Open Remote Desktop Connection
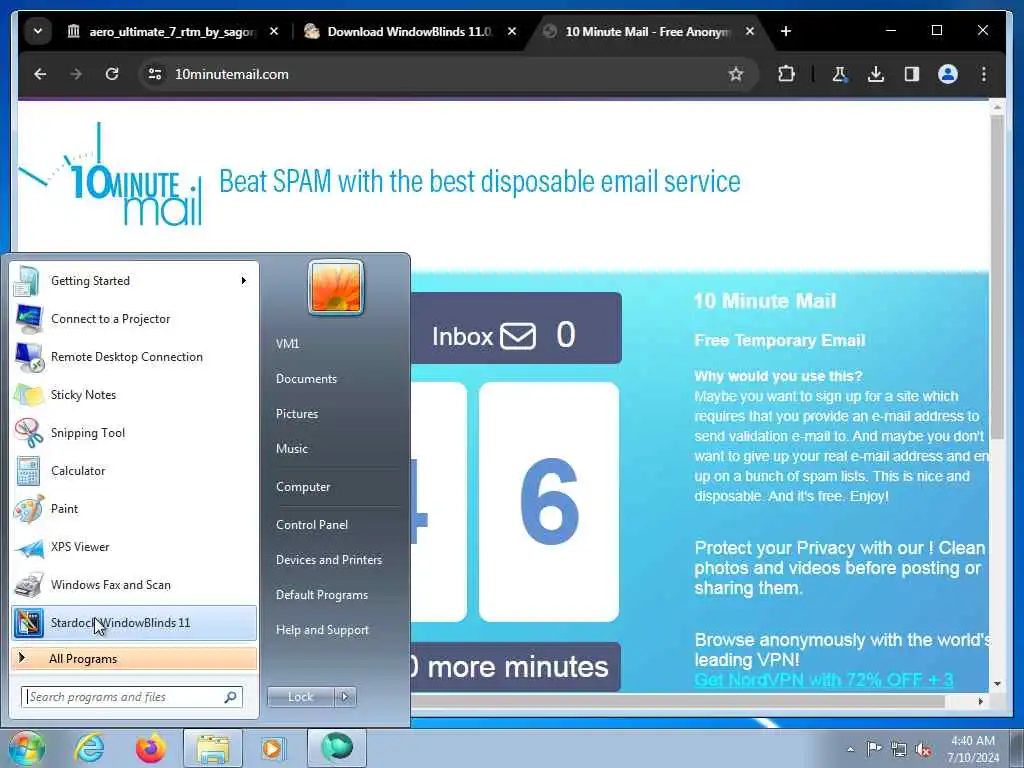Viewport: 1024px width, 768px height. pyautogui.click(x=134, y=357)
